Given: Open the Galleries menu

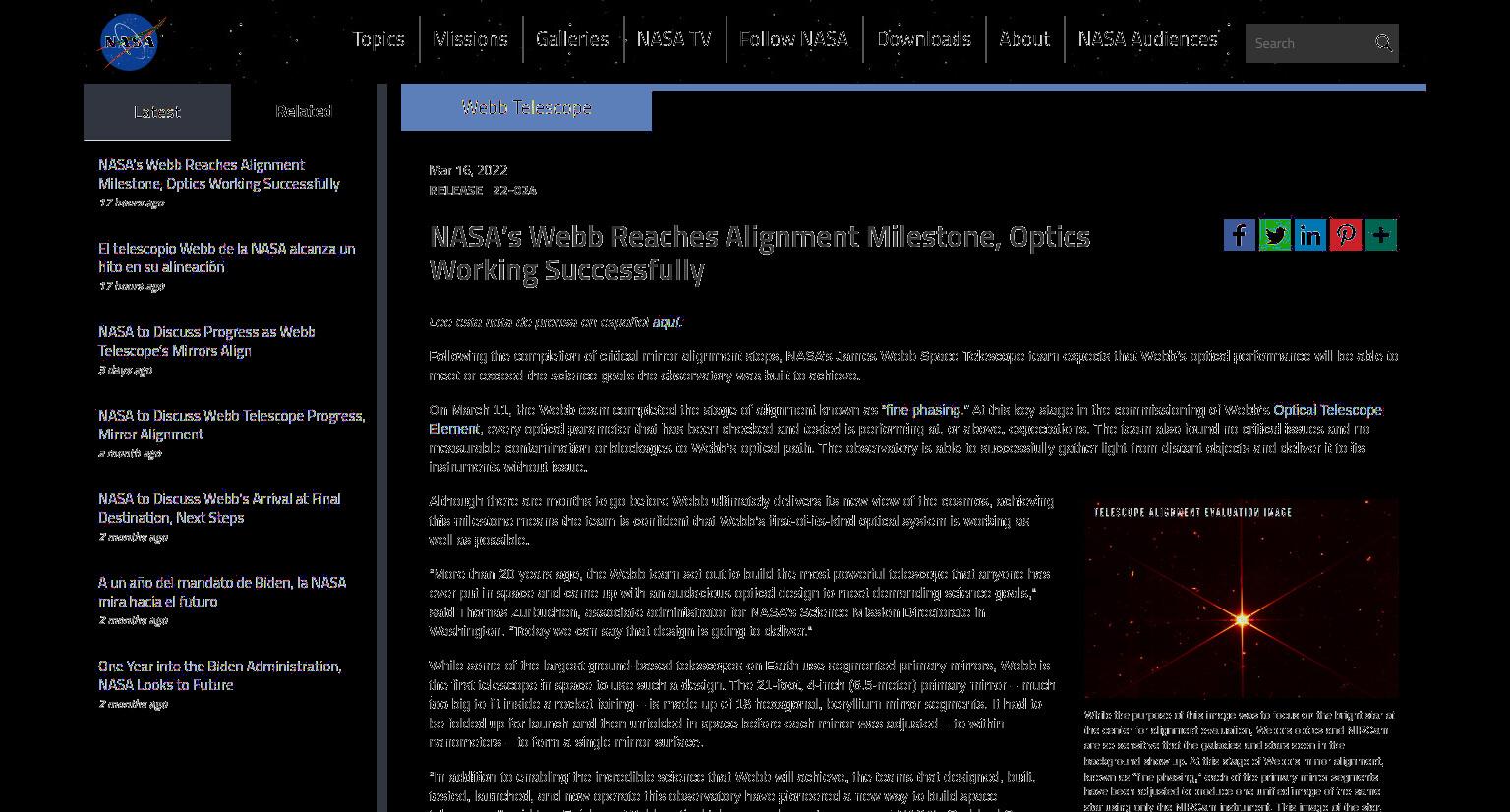Looking at the screenshot, I should click(572, 39).
